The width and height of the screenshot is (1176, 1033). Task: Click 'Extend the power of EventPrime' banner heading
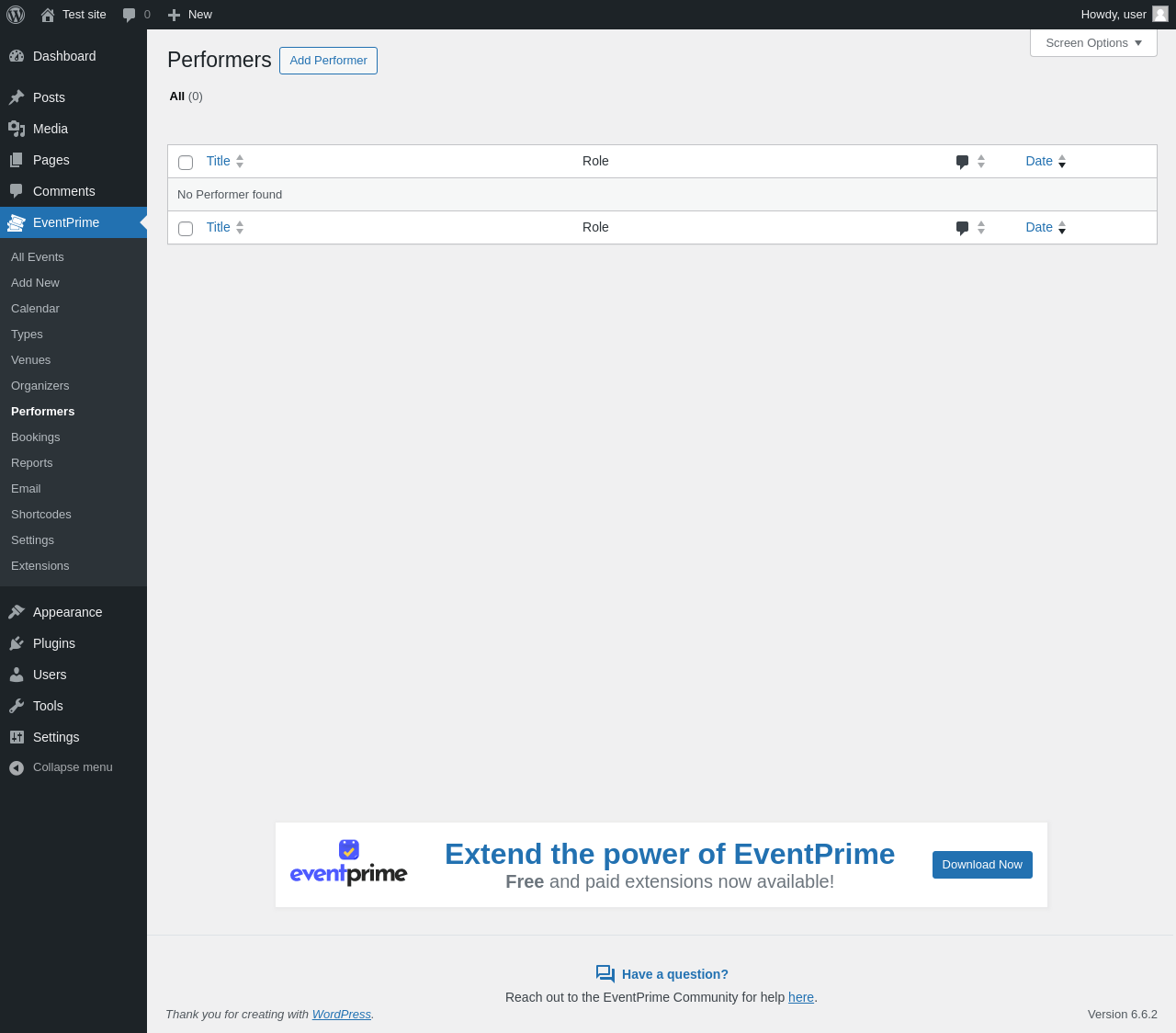670,854
